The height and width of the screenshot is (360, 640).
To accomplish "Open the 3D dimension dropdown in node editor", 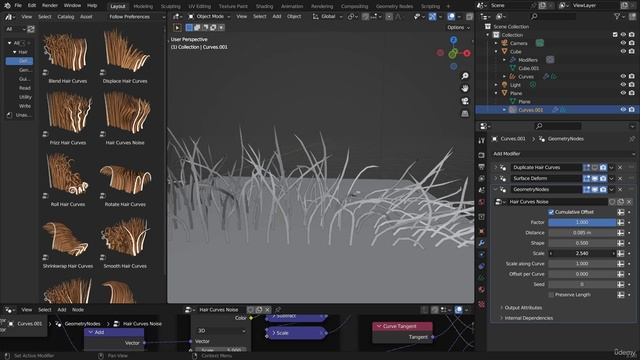I will 221,331.
